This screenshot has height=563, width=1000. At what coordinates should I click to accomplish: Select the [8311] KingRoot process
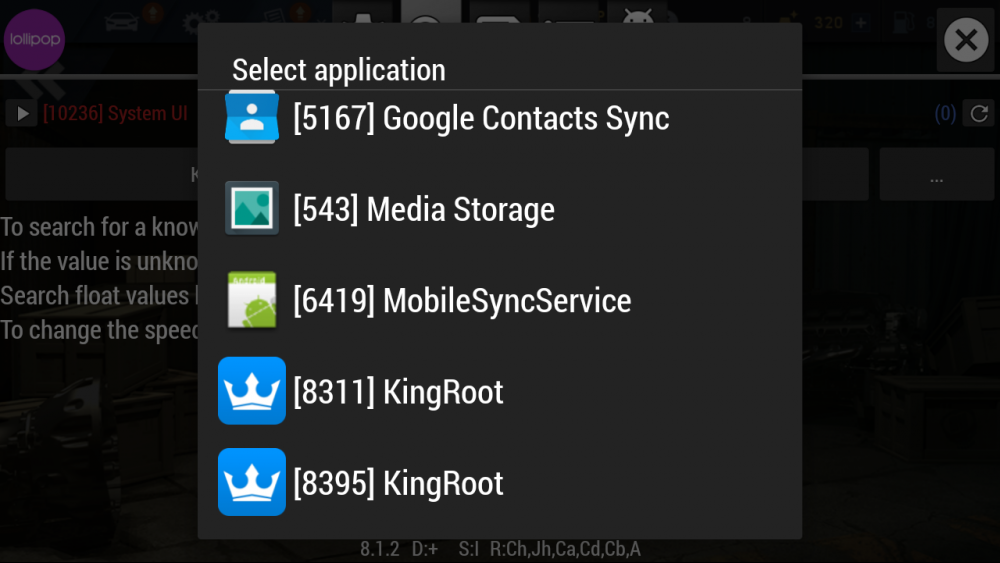398,392
